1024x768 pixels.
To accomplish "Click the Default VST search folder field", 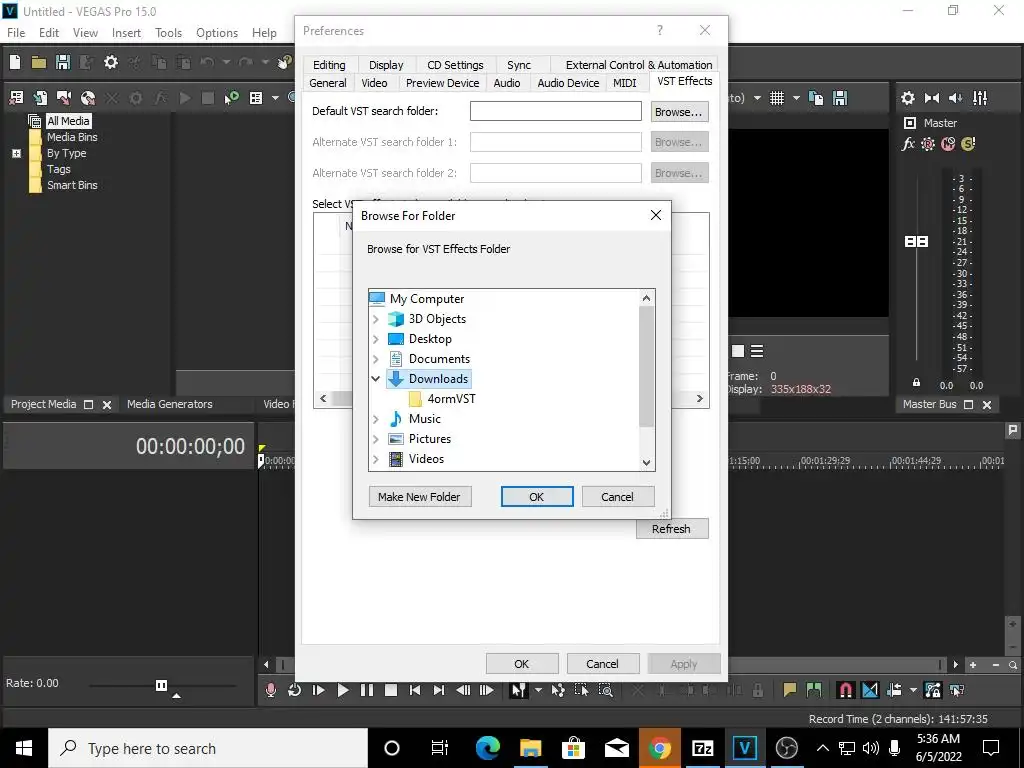I will pos(556,111).
